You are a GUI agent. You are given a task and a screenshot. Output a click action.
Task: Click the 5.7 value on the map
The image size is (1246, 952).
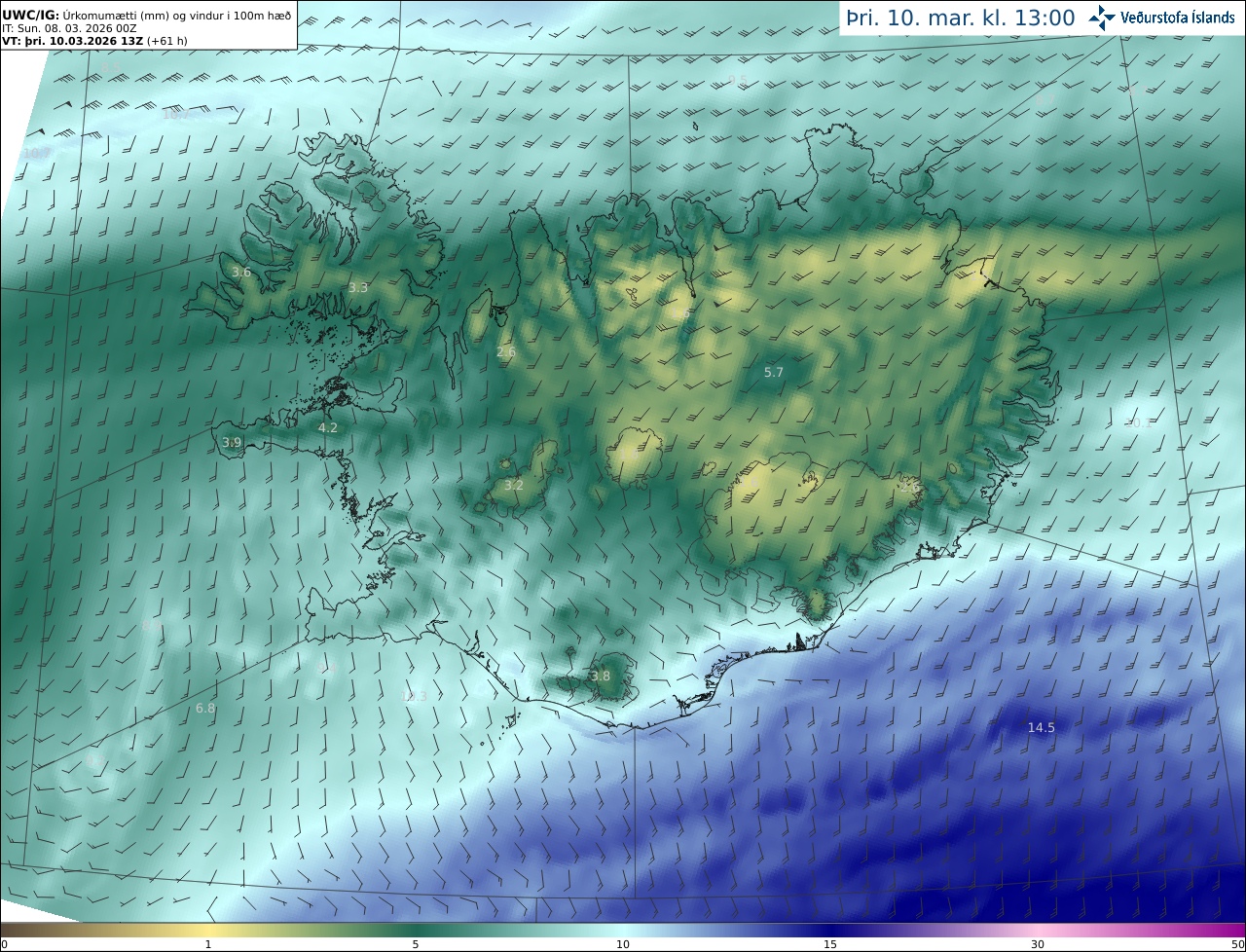pyautogui.click(x=774, y=372)
